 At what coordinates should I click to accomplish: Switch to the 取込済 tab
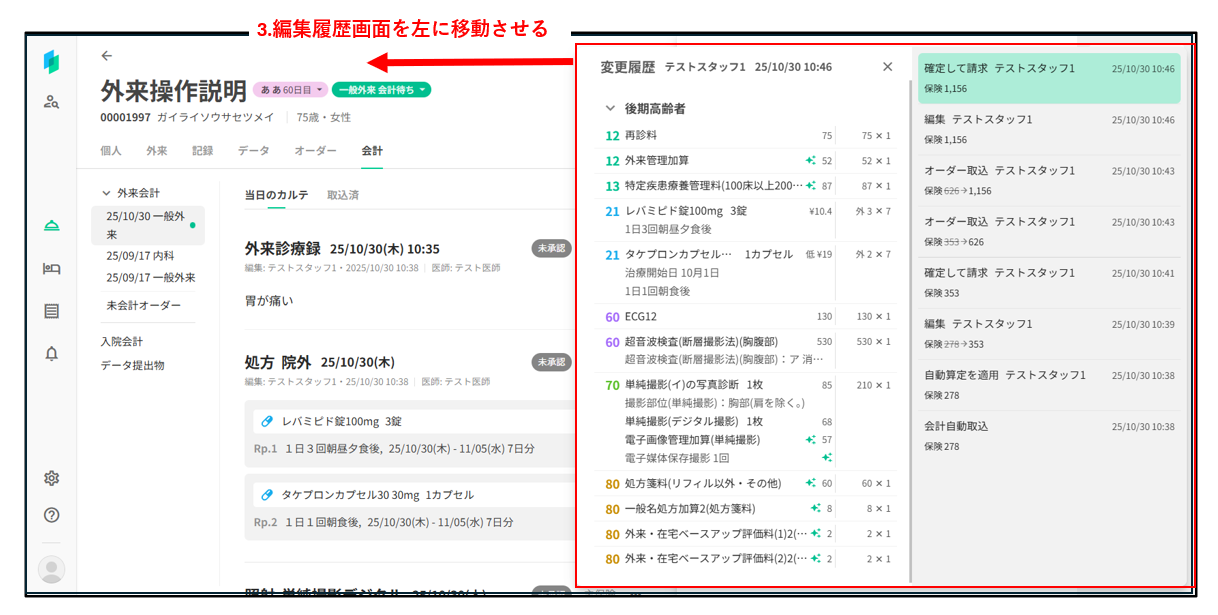pos(343,195)
